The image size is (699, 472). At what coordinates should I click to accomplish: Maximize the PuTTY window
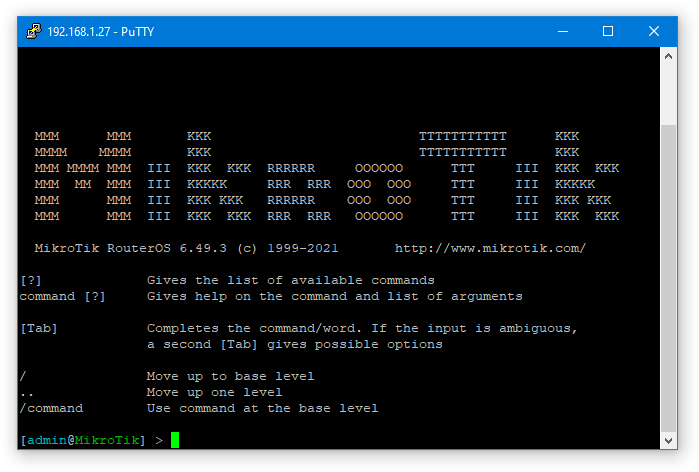pos(608,31)
